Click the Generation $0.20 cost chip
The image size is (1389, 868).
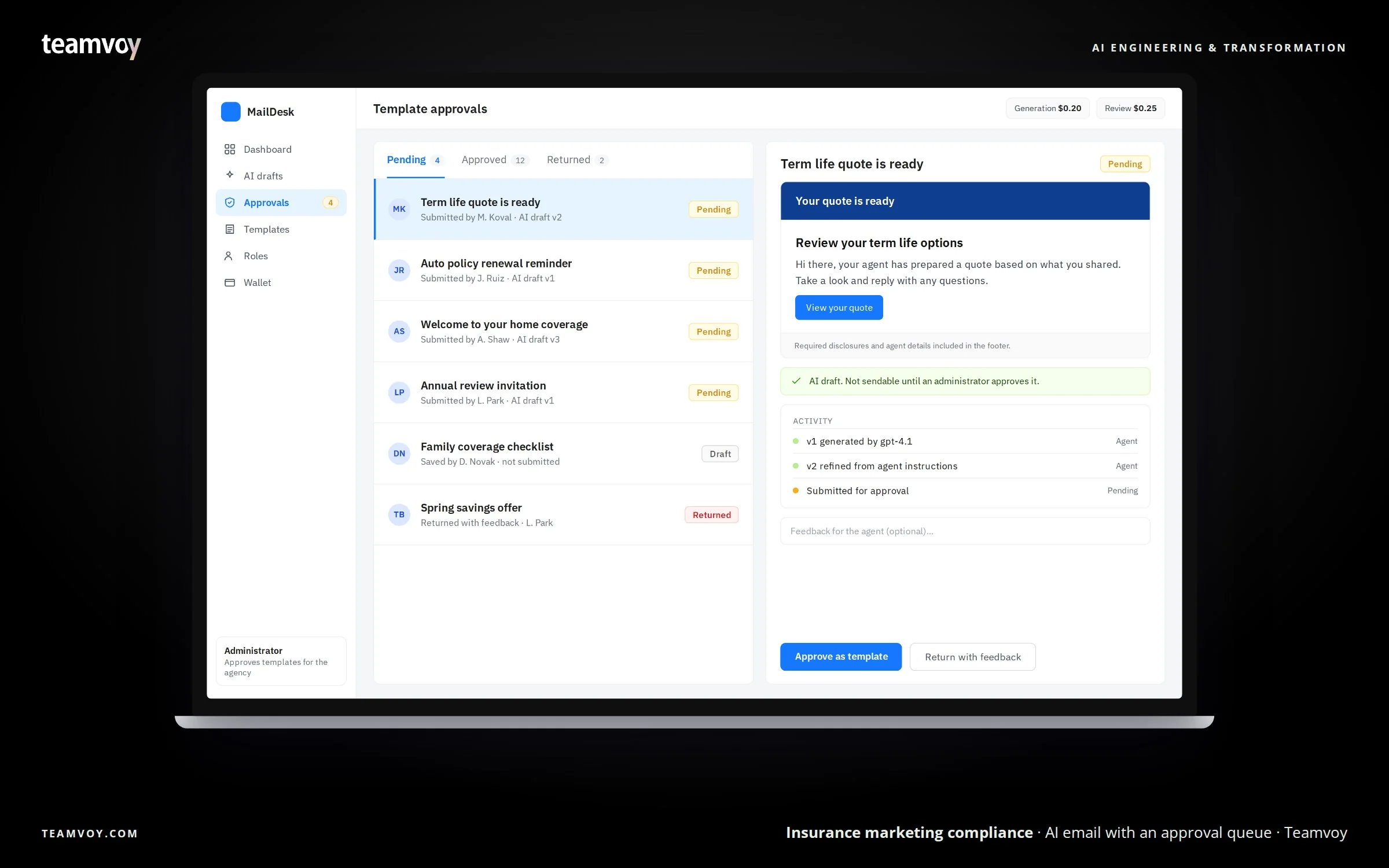1048,108
